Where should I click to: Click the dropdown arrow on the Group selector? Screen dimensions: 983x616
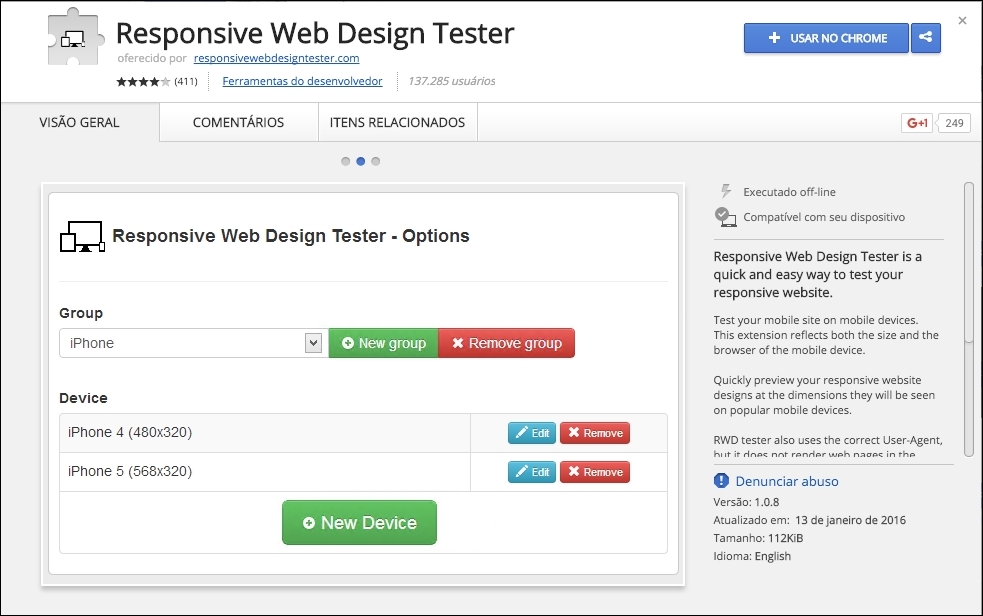[x=315, y=342]
